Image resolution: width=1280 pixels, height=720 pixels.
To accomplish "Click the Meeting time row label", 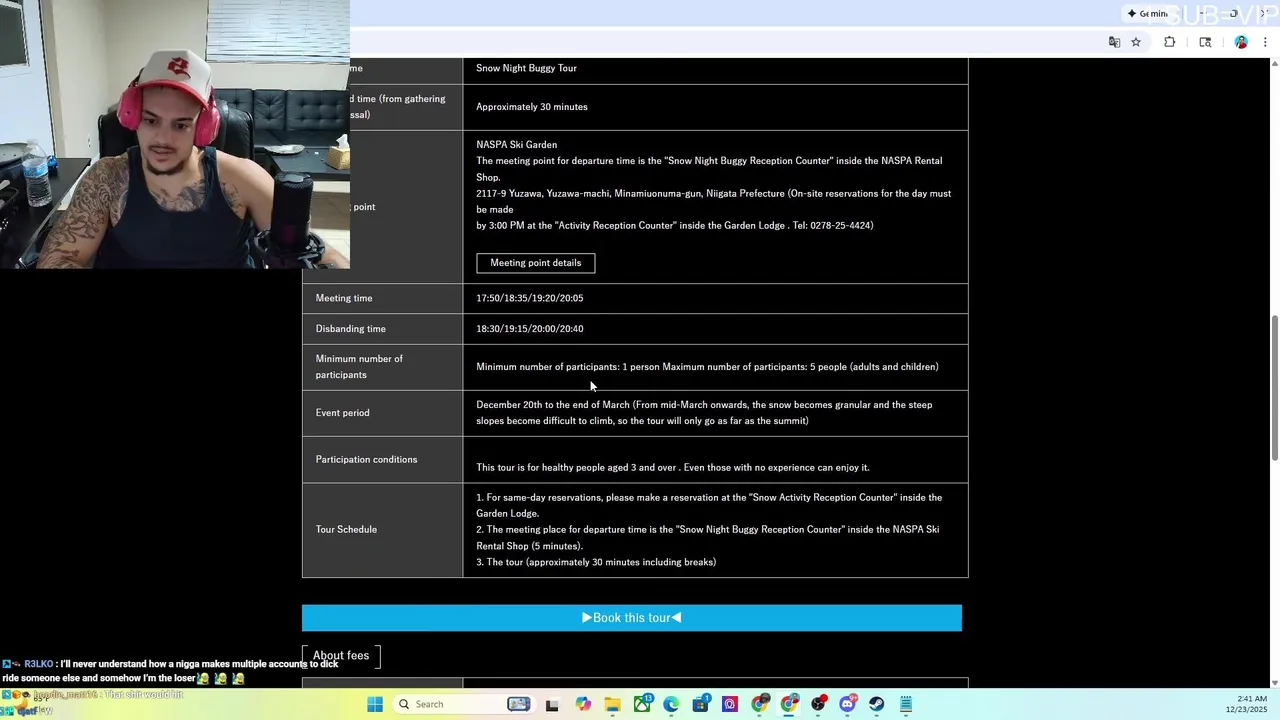I will point(344,298).
